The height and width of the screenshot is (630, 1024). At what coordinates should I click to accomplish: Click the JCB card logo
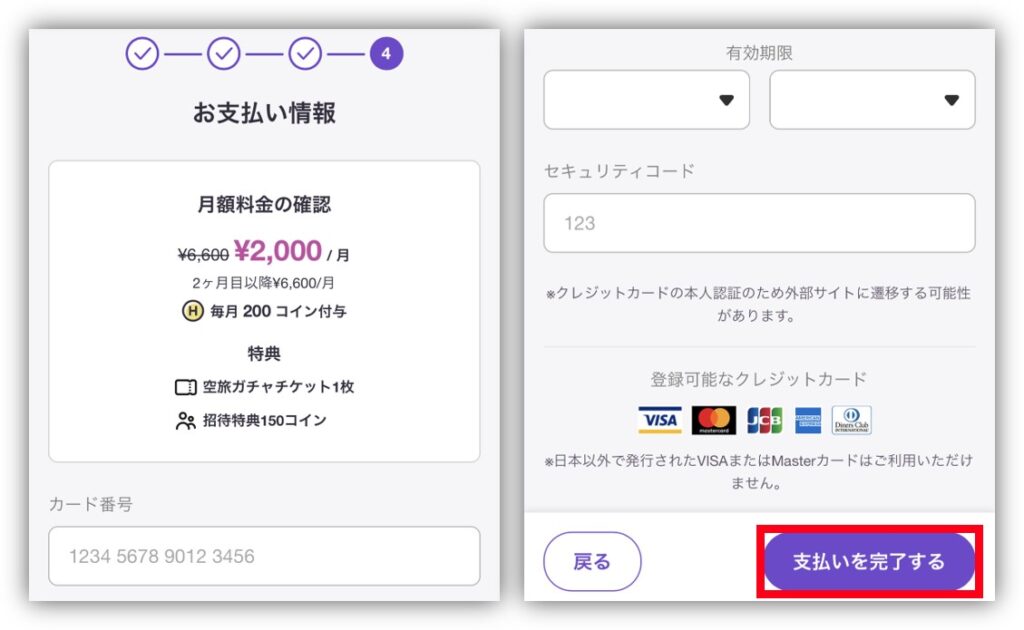764,420
